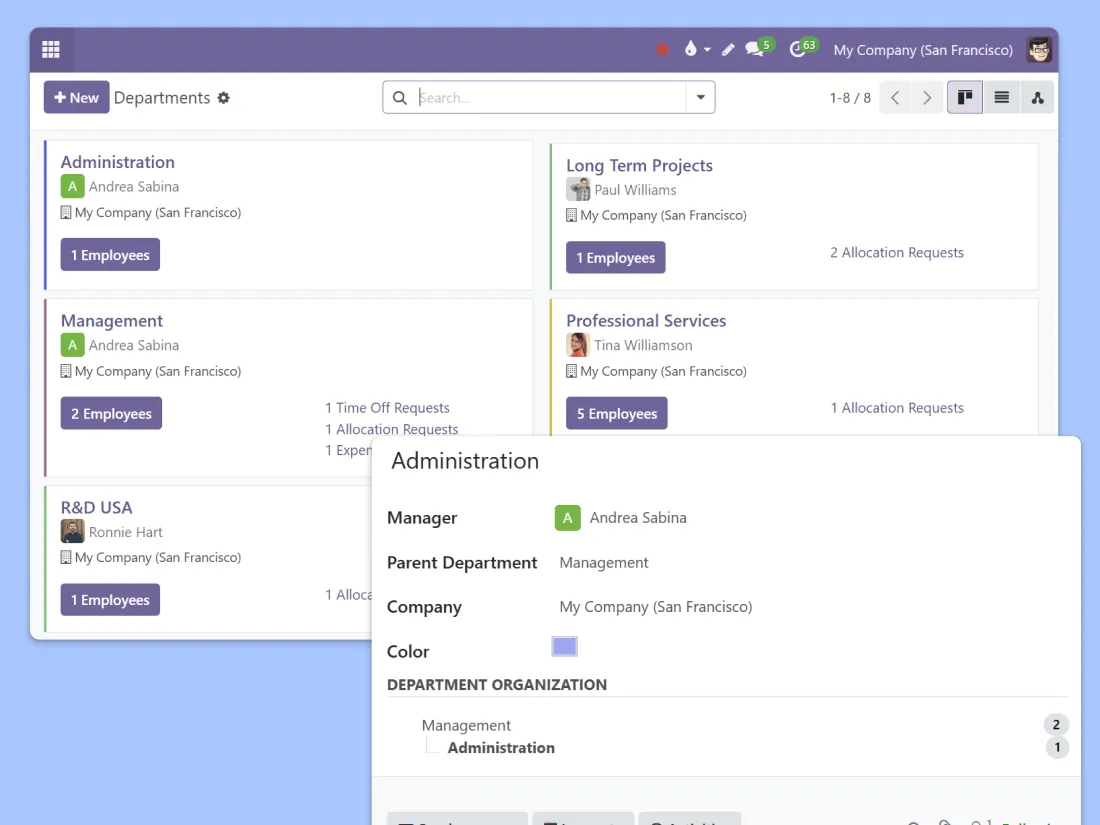The image size is (1100, 825).
Task: Switch to List view
Action: coord(1001,98)
